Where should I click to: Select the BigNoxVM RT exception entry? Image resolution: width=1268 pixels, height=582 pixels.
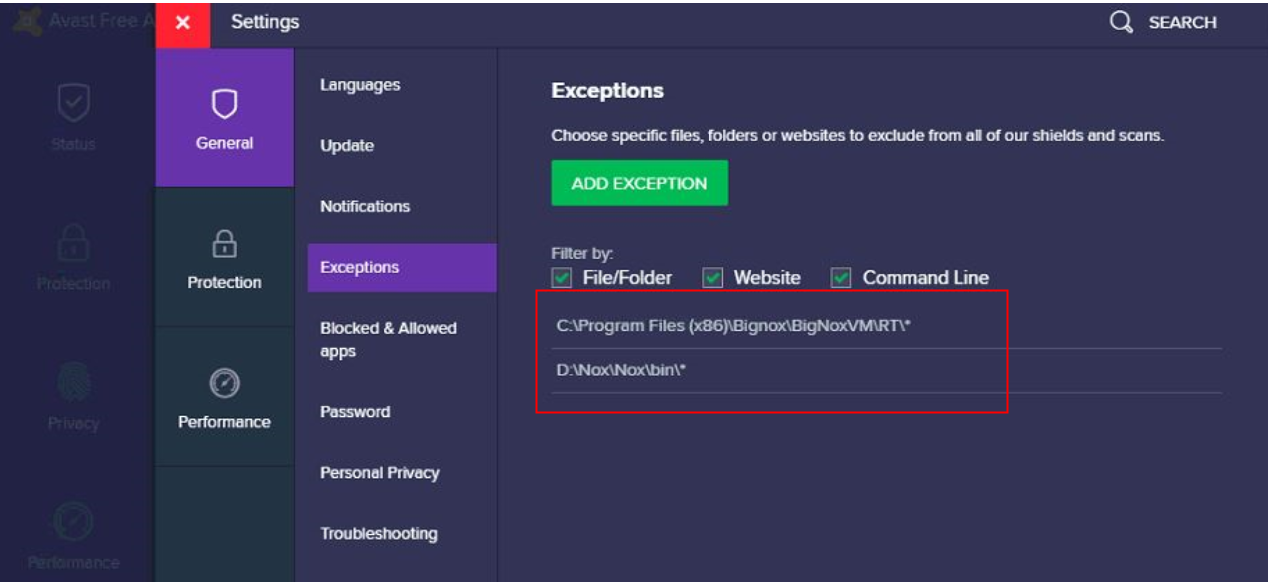(x=733, y=325)
